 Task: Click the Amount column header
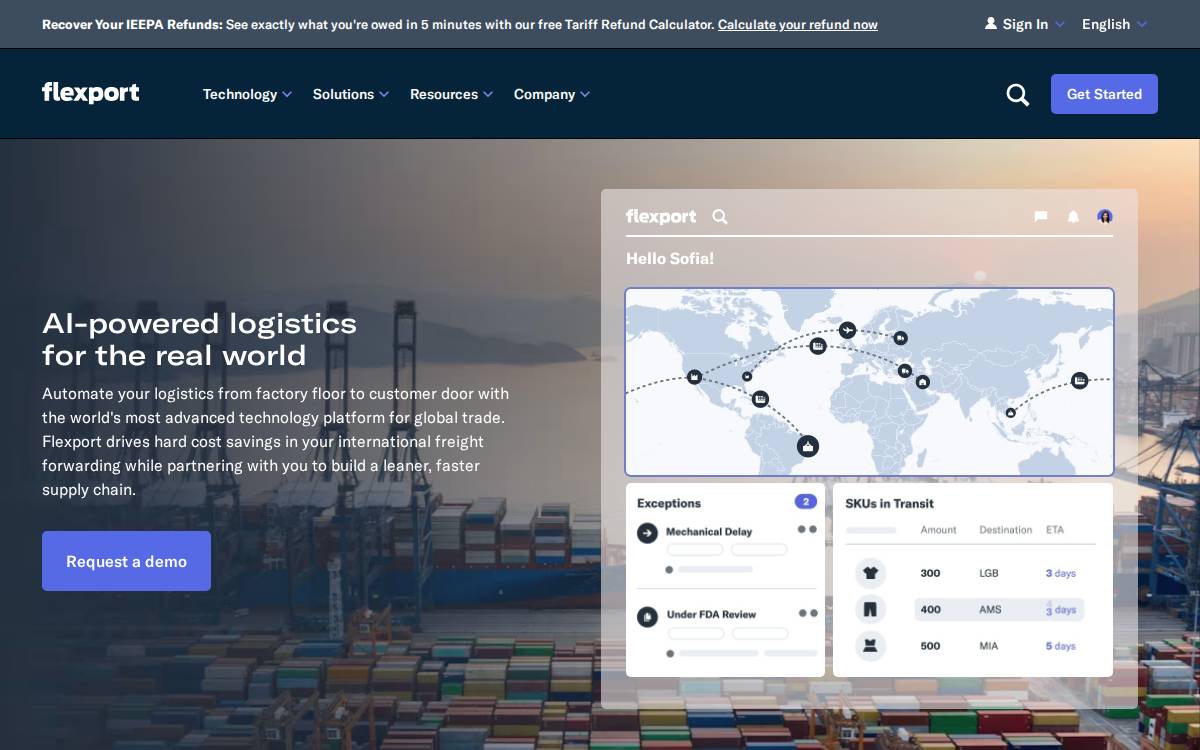pos(938,530)
